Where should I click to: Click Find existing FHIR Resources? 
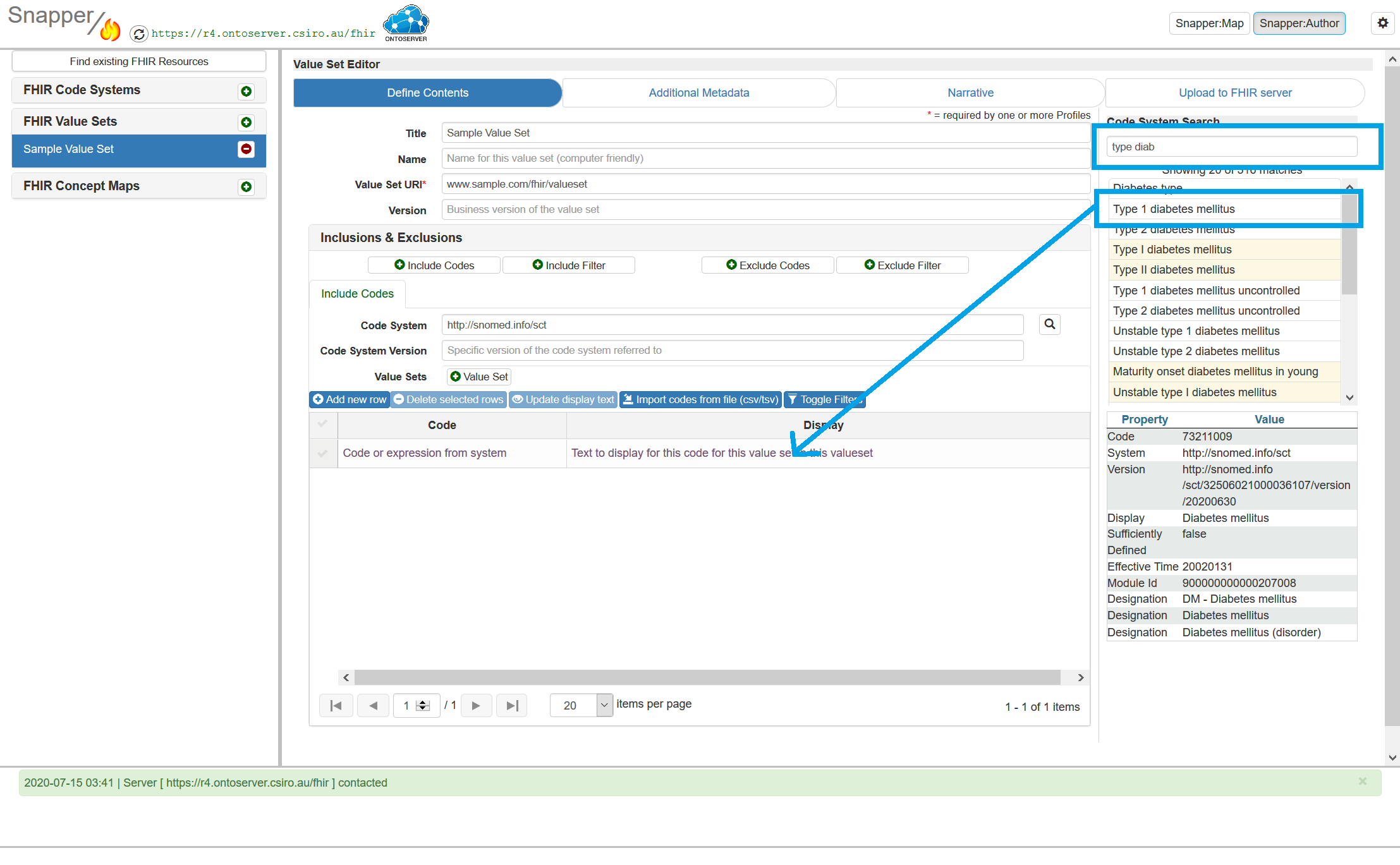(x=139, y=61)
